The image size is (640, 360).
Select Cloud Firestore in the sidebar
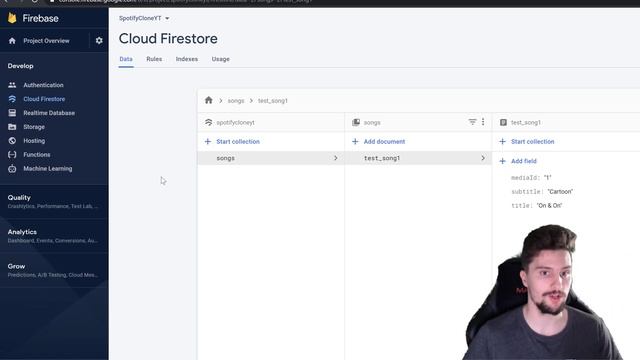click(x=44, y=99)
